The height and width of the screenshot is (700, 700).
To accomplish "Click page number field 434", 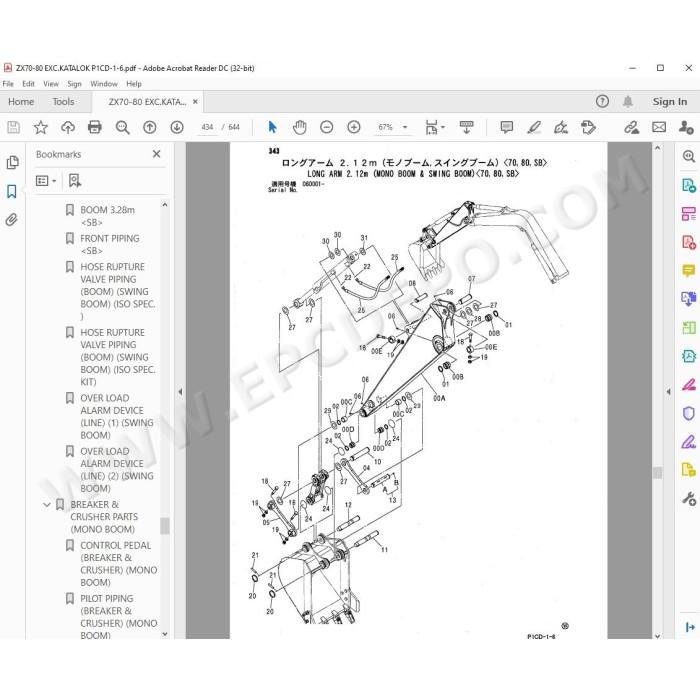I will [207, 127].
